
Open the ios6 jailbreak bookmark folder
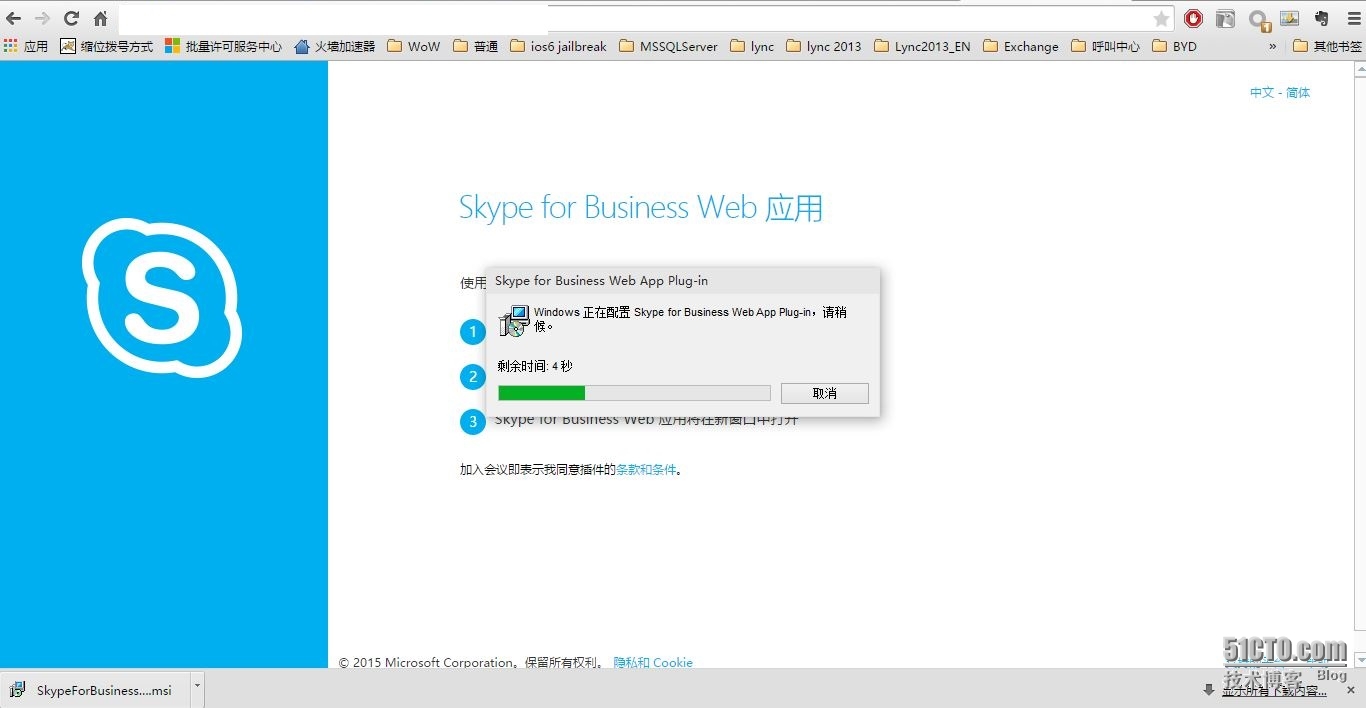[x=558, y=46]
